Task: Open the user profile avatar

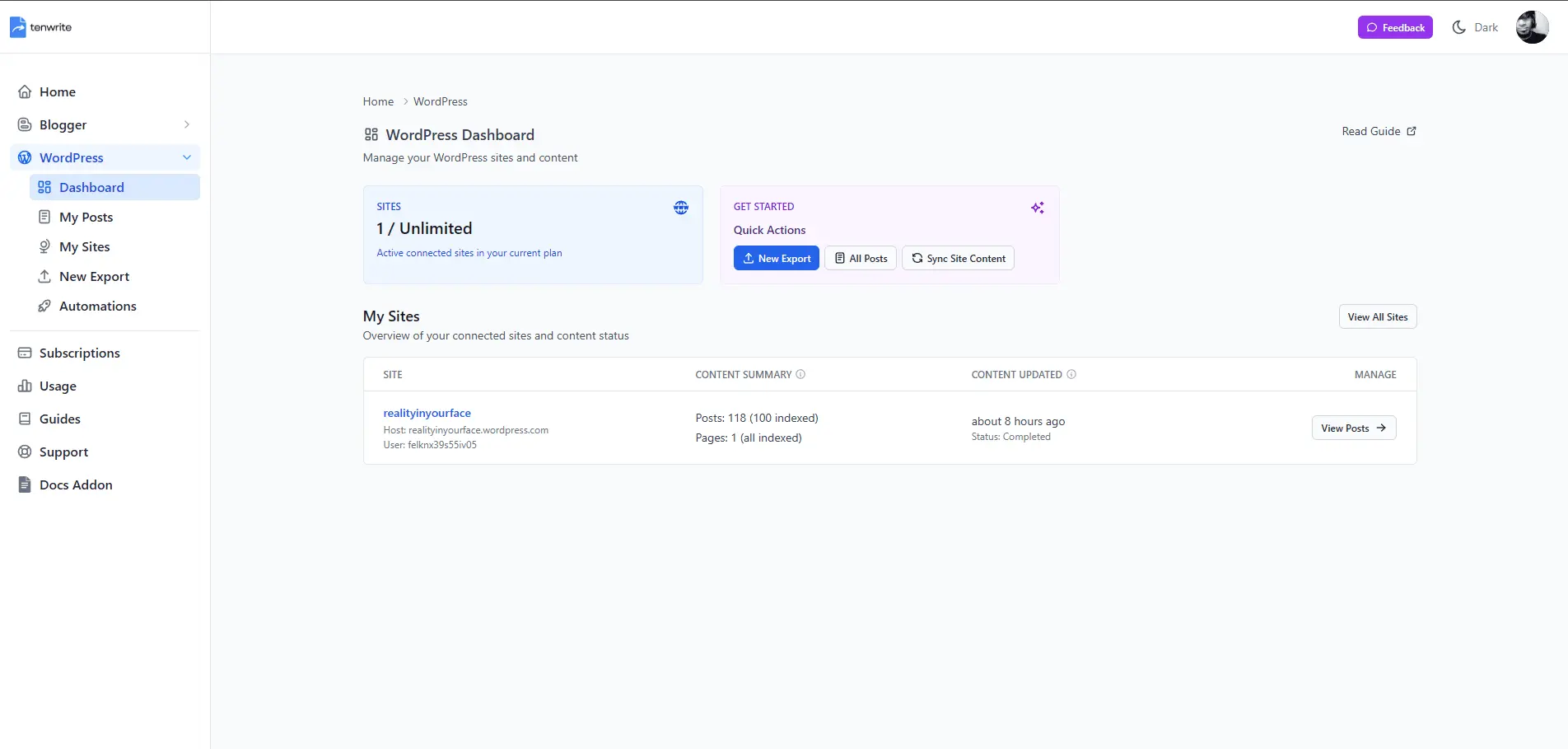Action: (x=1532, y=27)
